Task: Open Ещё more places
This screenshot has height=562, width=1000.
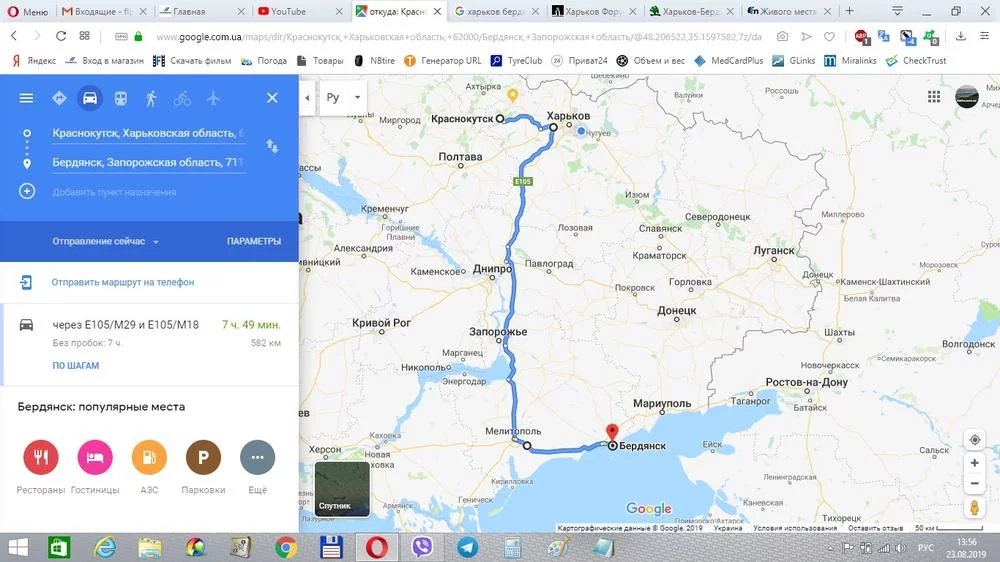Action: click(x=258, y=457)
